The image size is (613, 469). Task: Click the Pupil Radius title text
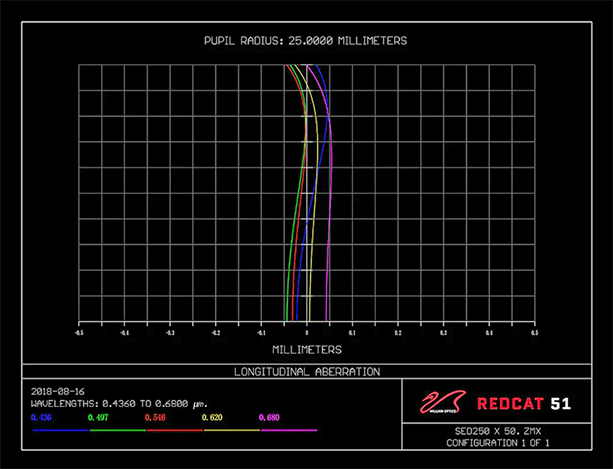point(306,41)
